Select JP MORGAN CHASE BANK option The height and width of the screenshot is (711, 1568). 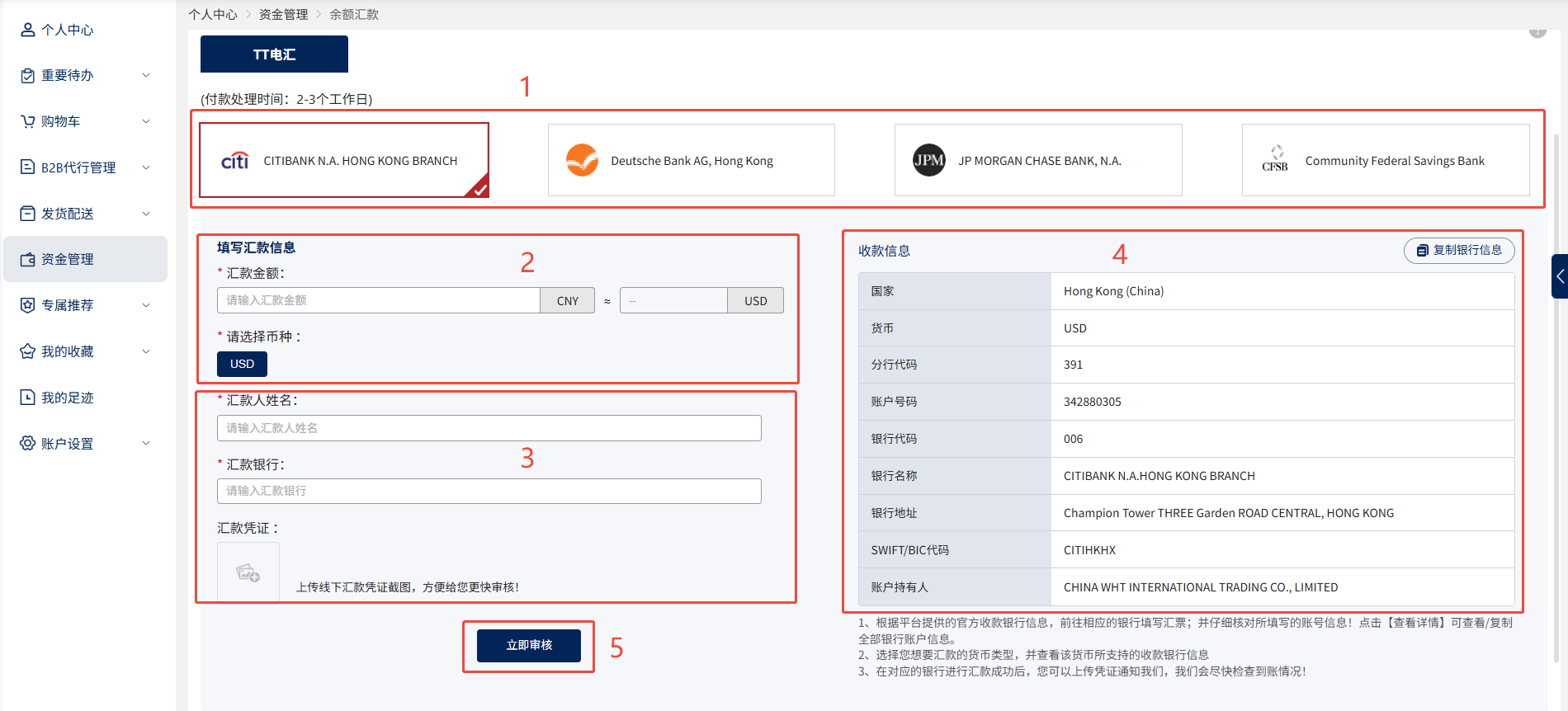point(1038,160)
